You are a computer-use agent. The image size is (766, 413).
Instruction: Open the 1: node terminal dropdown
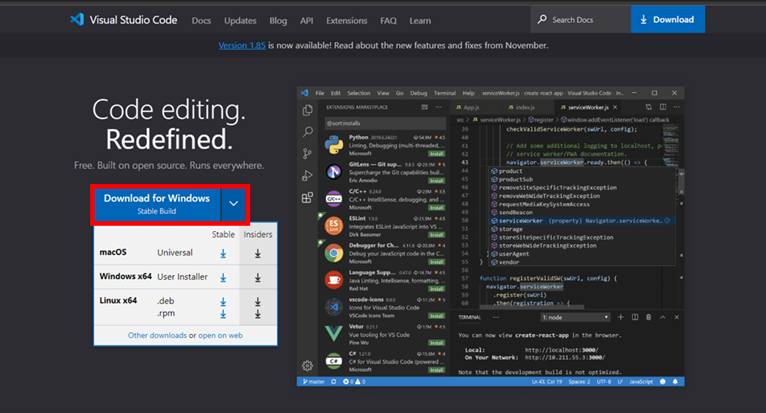pos(575,317)
